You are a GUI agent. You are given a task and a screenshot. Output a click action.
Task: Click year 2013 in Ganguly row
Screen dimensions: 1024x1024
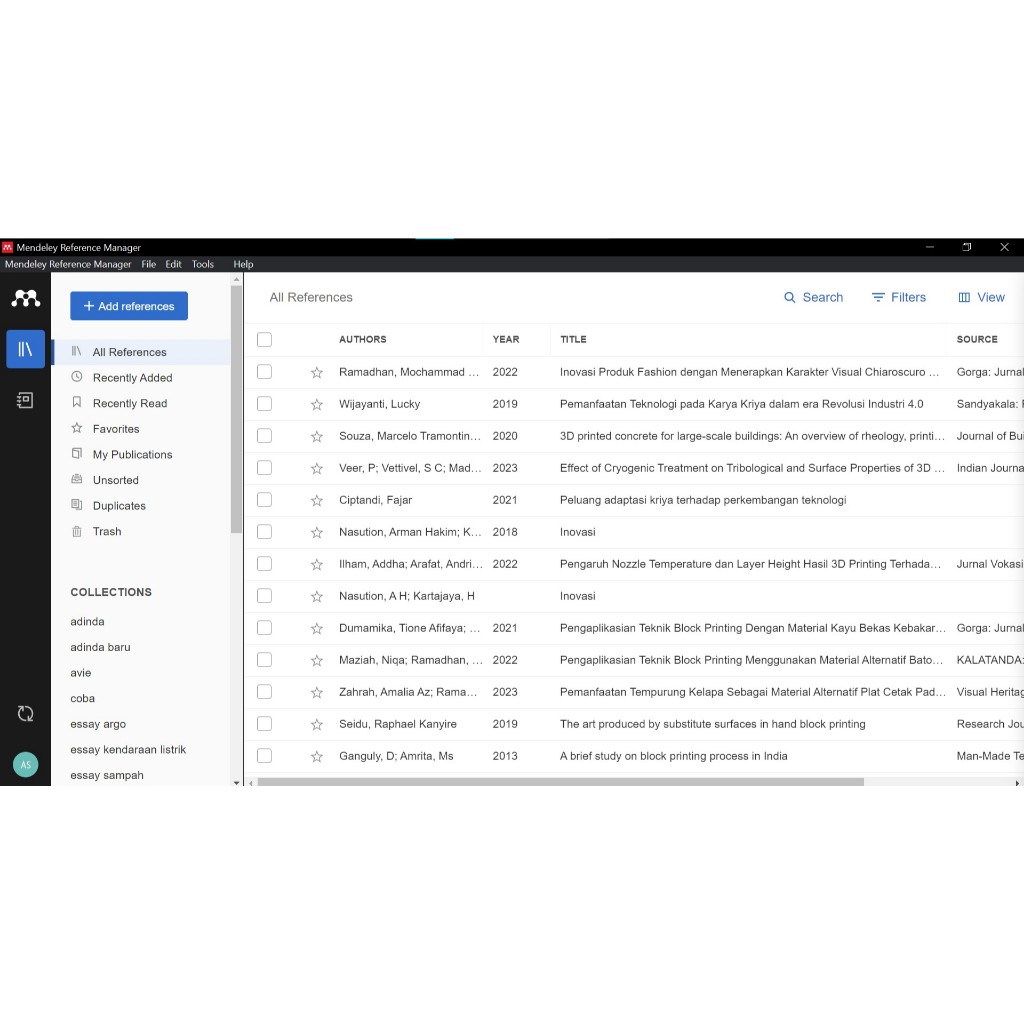tap(505, 756)
